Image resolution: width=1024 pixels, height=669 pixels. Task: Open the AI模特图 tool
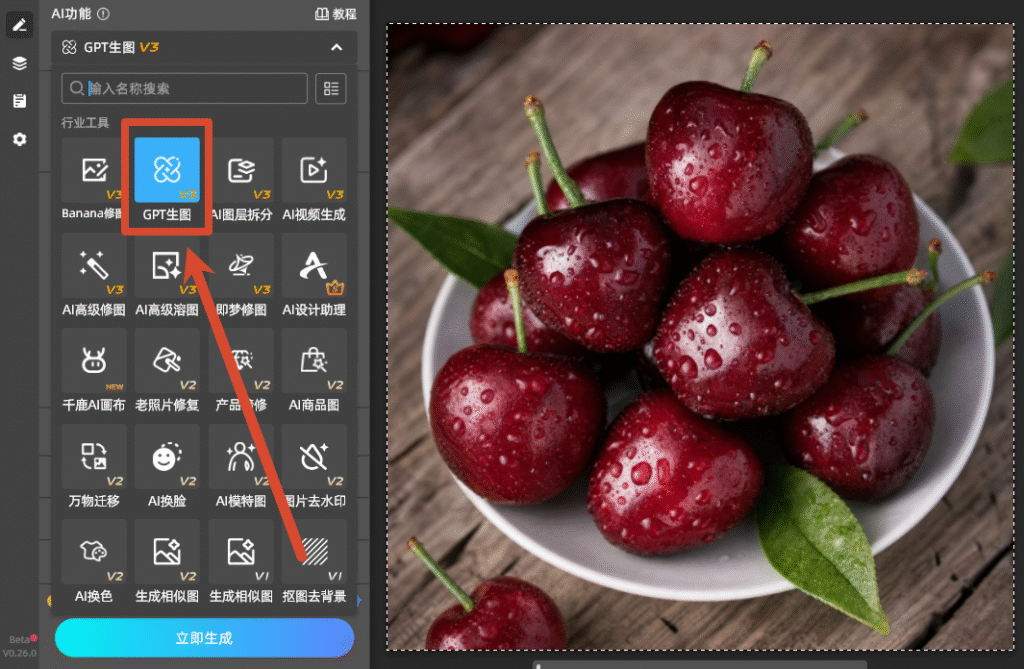click(241, 467)
